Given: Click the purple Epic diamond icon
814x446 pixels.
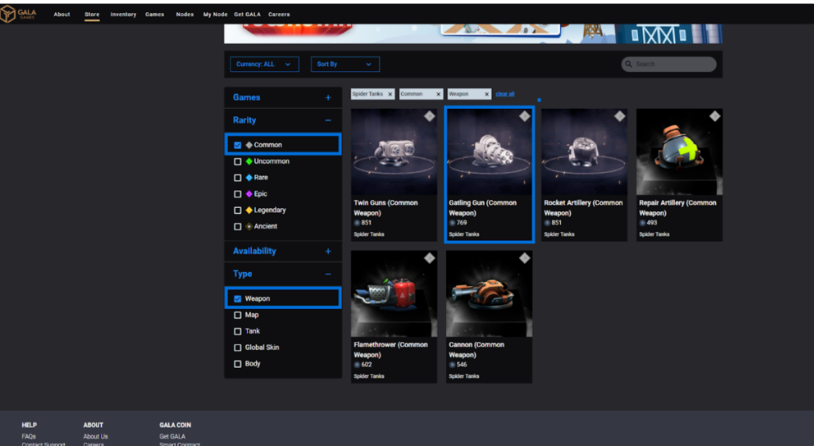Looking at the screenshot, I should pos(249,194).
